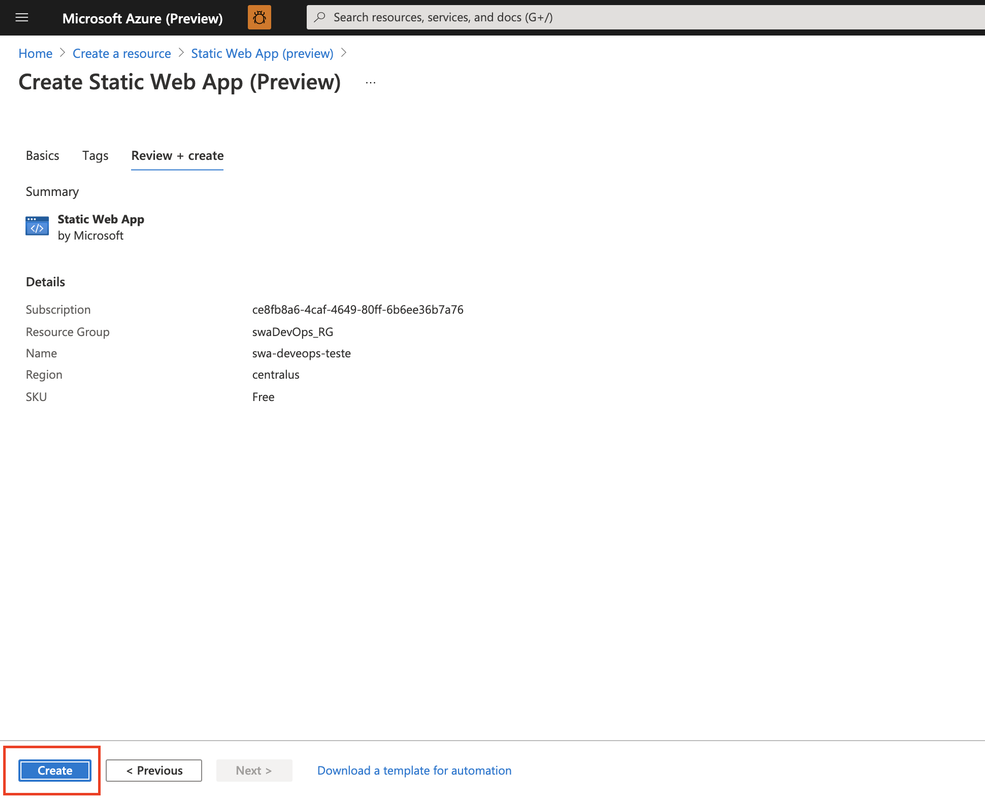
Task: Focus the Search resources search box
Action: point(645,17)
